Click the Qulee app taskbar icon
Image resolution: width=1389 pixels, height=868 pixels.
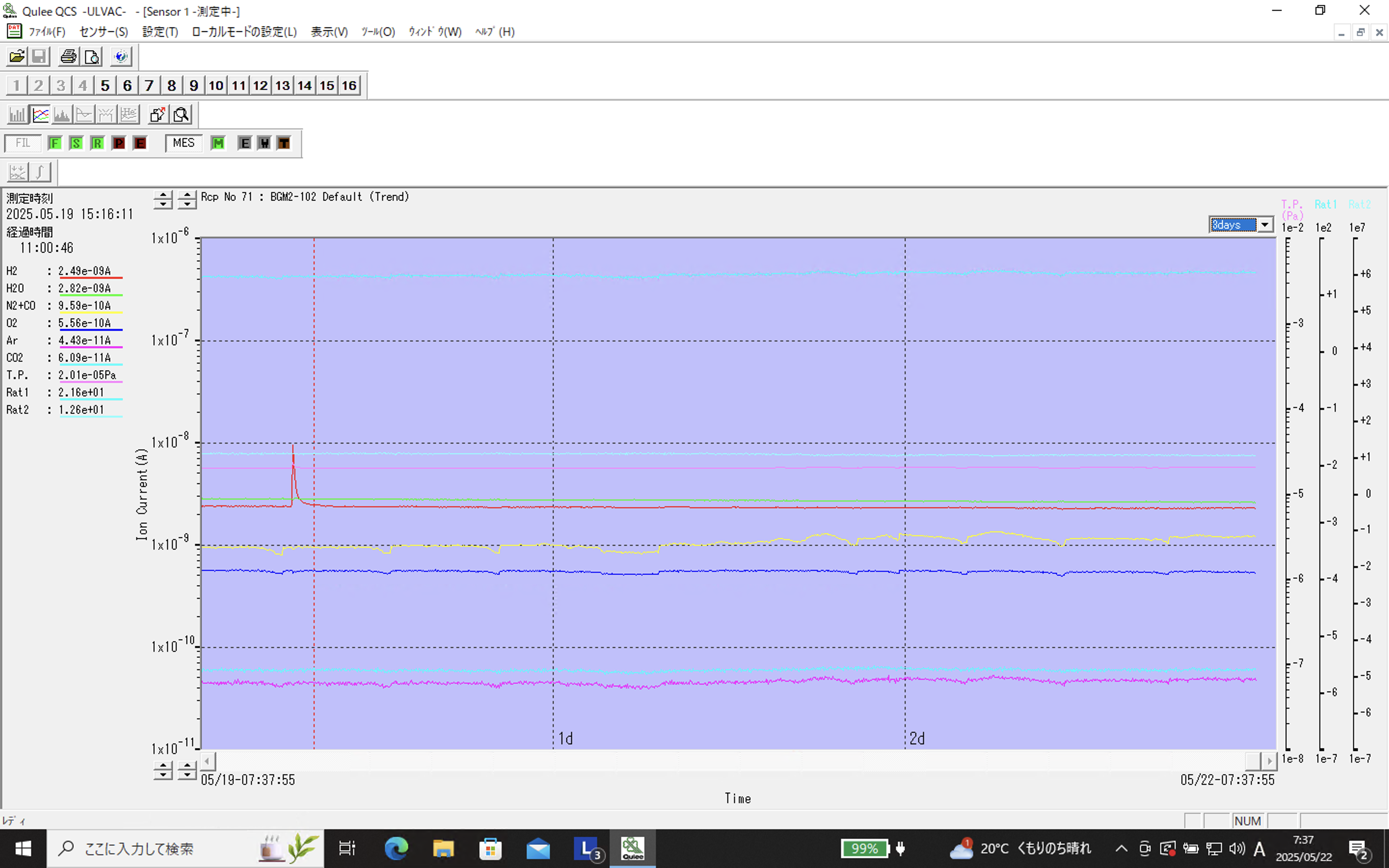(x=632, y=848)
